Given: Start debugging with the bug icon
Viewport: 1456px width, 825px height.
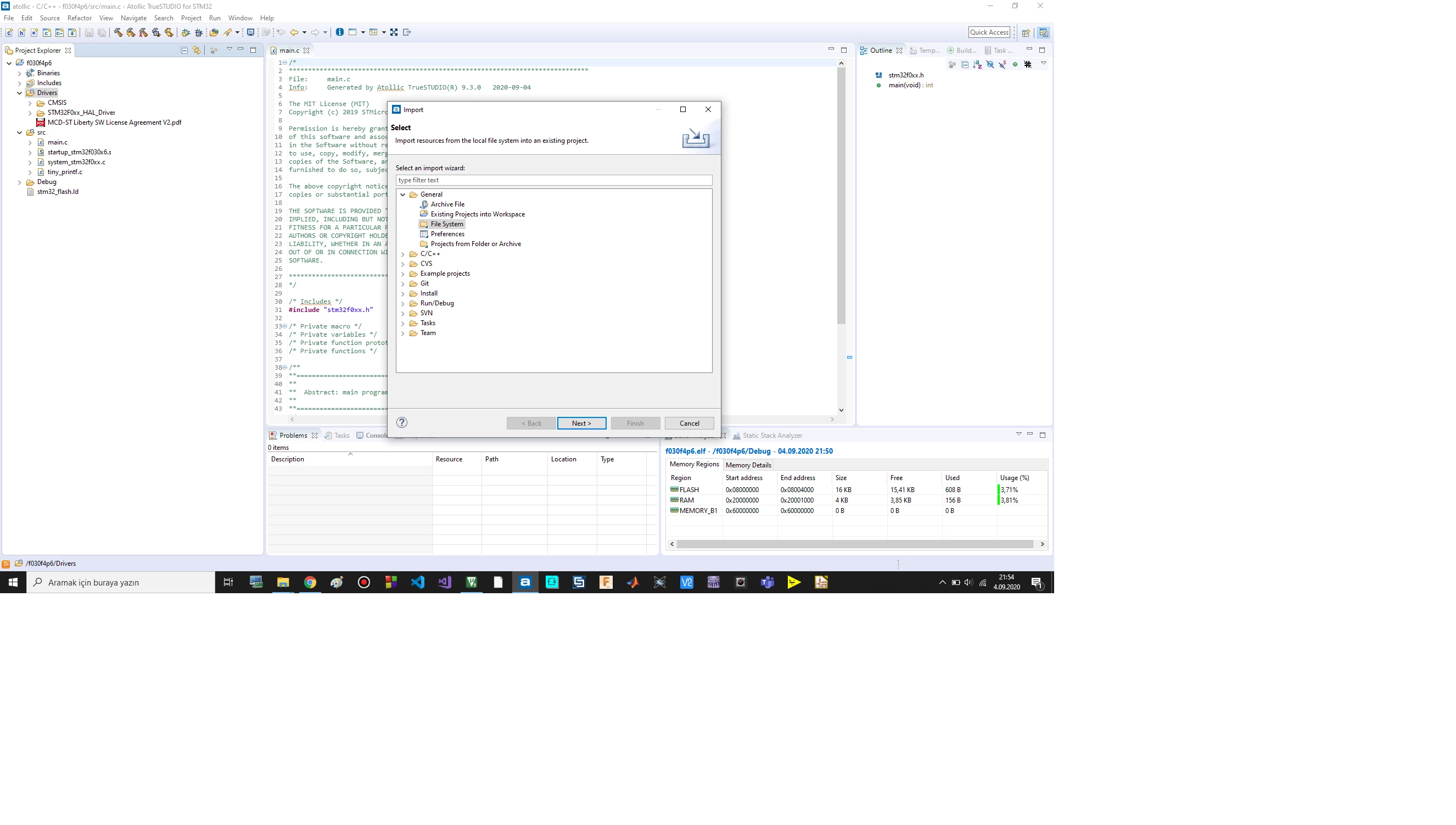Looking at the screenshot, I should [x=186, y=32].
